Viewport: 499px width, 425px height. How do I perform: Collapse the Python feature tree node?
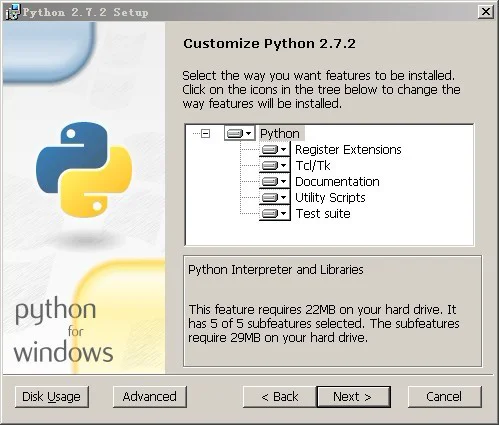click(x=206, y=134)
